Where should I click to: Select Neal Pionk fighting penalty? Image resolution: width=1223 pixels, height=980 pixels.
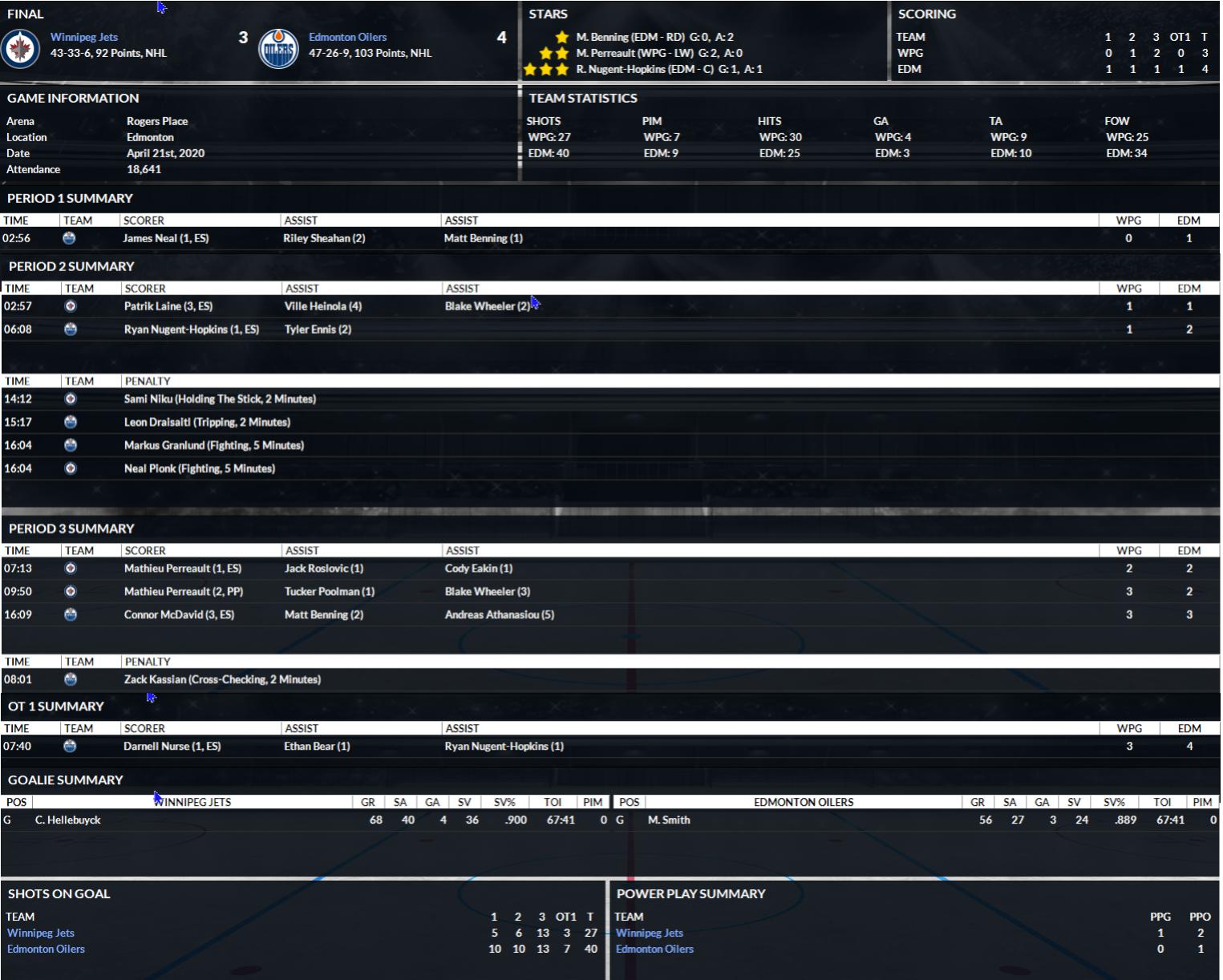(199, 469)
